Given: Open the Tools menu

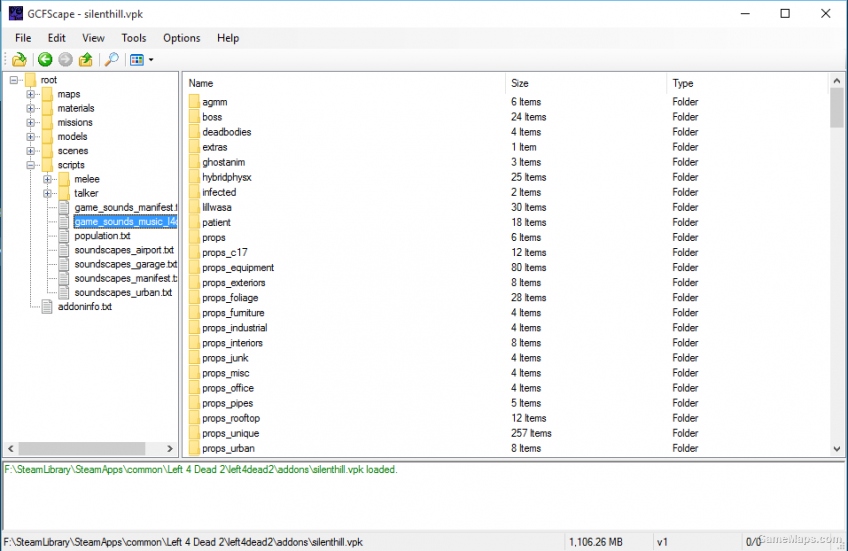Looking at the screenshot, I should (133, 38).
